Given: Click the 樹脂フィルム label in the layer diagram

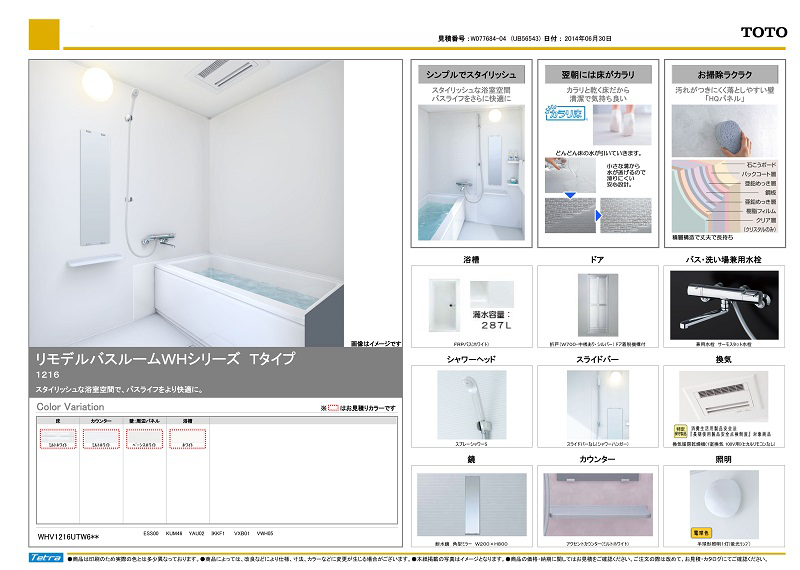Looking at the screenshot, I should click(x=761, y=211).
